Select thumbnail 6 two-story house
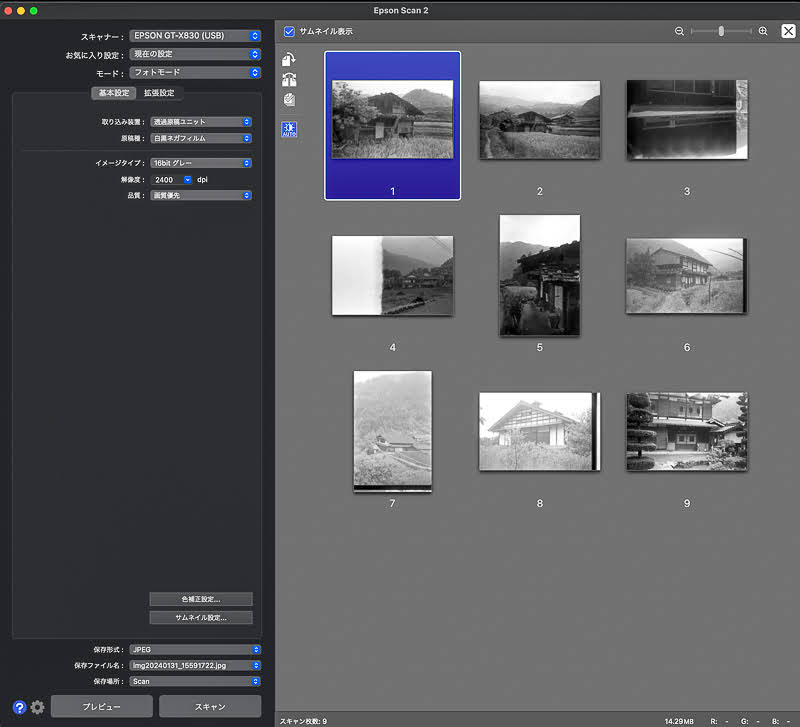This screenshot has height=727, width=800. (687, 275)
